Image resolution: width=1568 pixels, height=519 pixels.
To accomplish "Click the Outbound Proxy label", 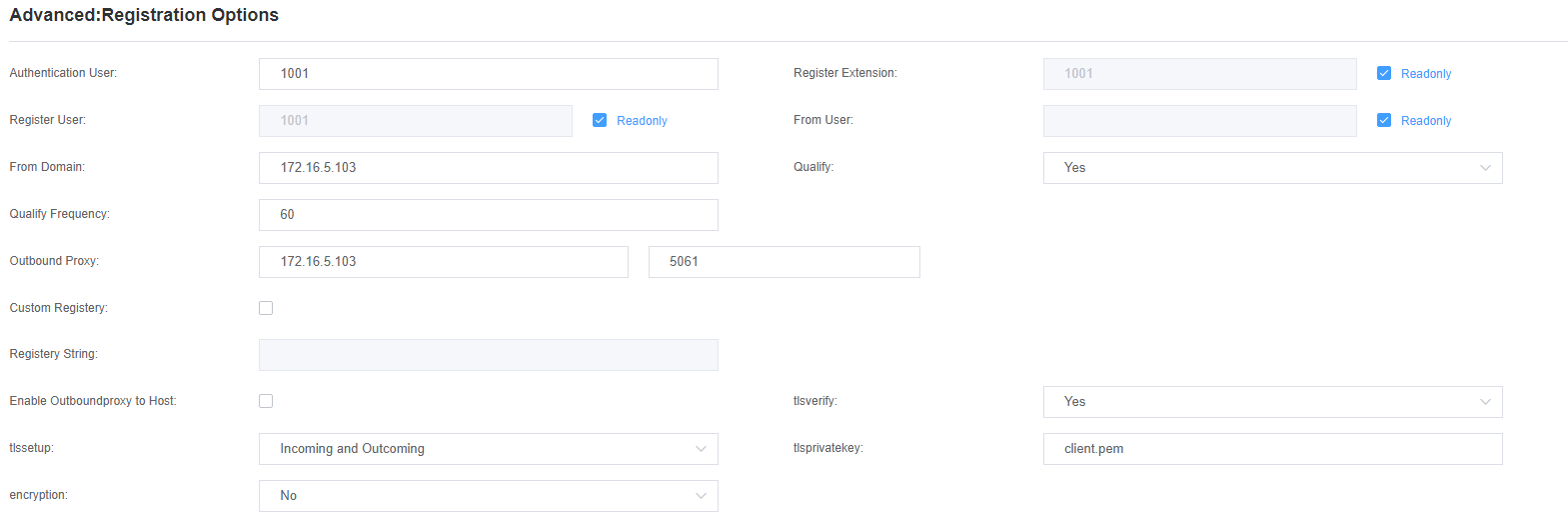I will [54, 261].
